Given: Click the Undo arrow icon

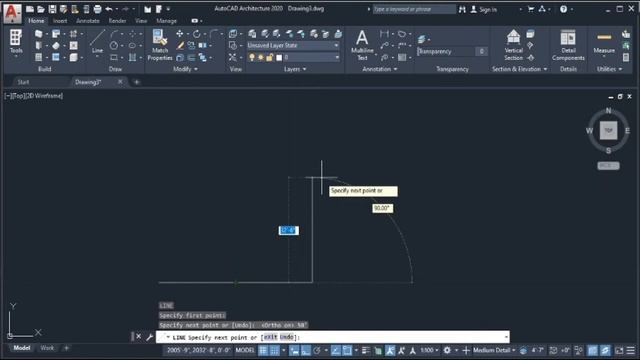Looking at the screenshot, I should click(x=109, y=9).
